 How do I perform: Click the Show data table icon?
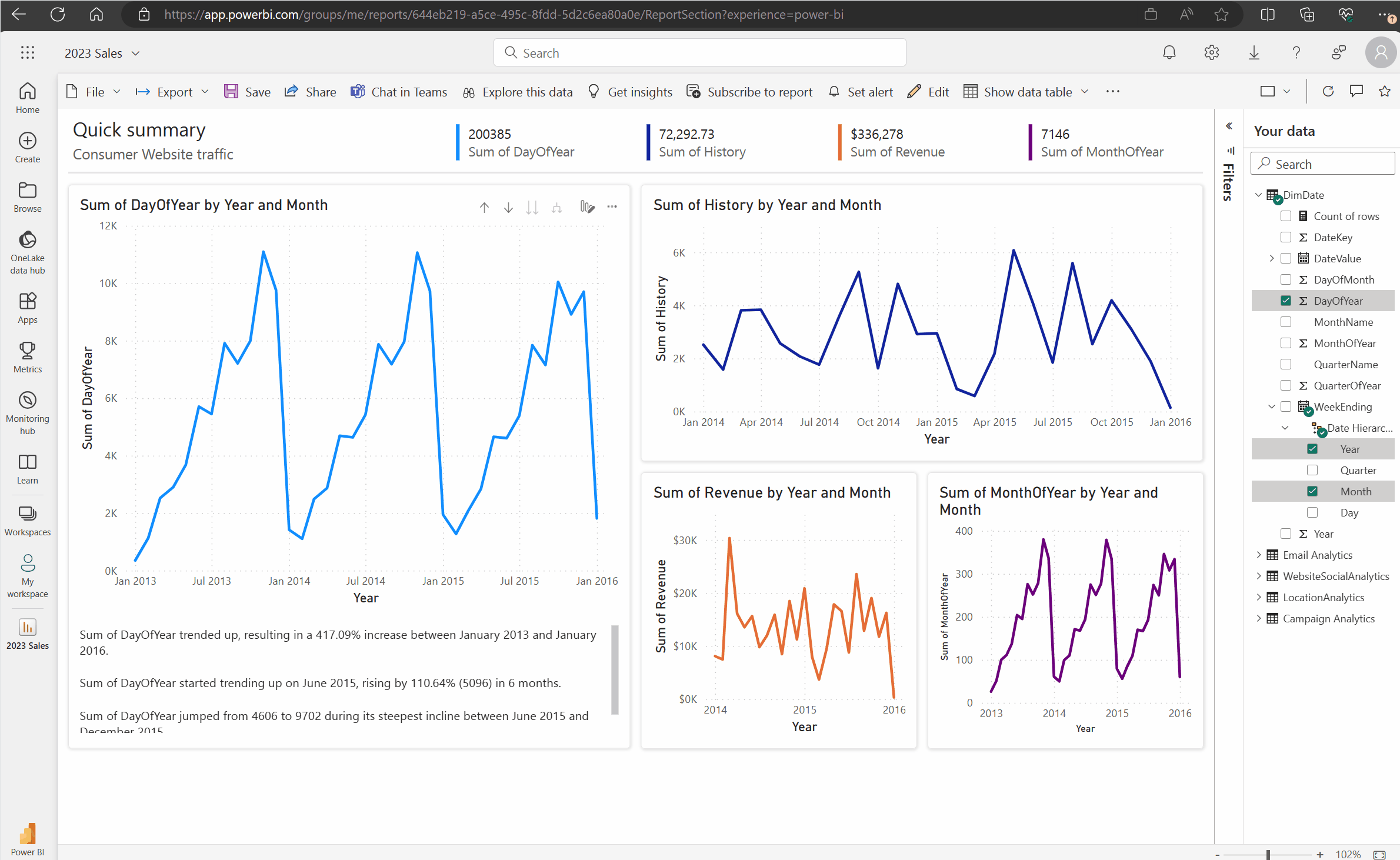pyautogui.click(x=970, y=91)
